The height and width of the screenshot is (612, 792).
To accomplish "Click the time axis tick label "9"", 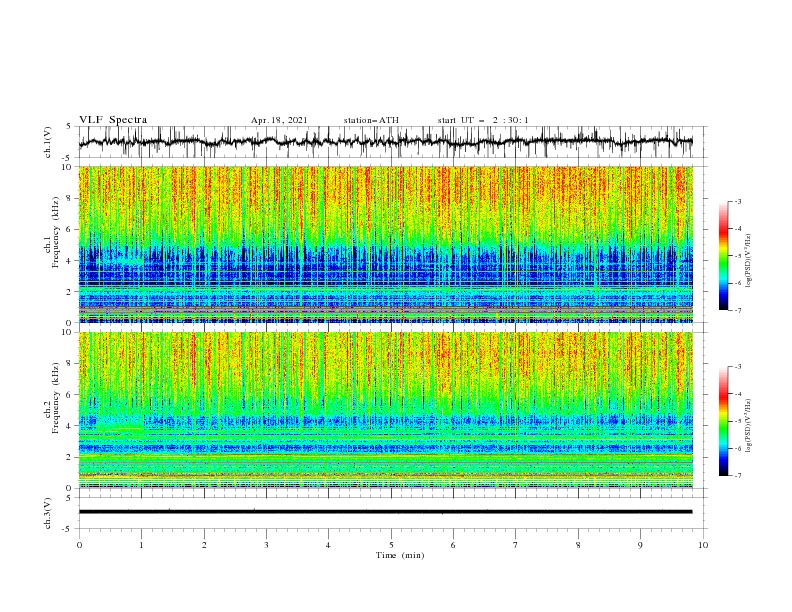I will tap(640, 545).
